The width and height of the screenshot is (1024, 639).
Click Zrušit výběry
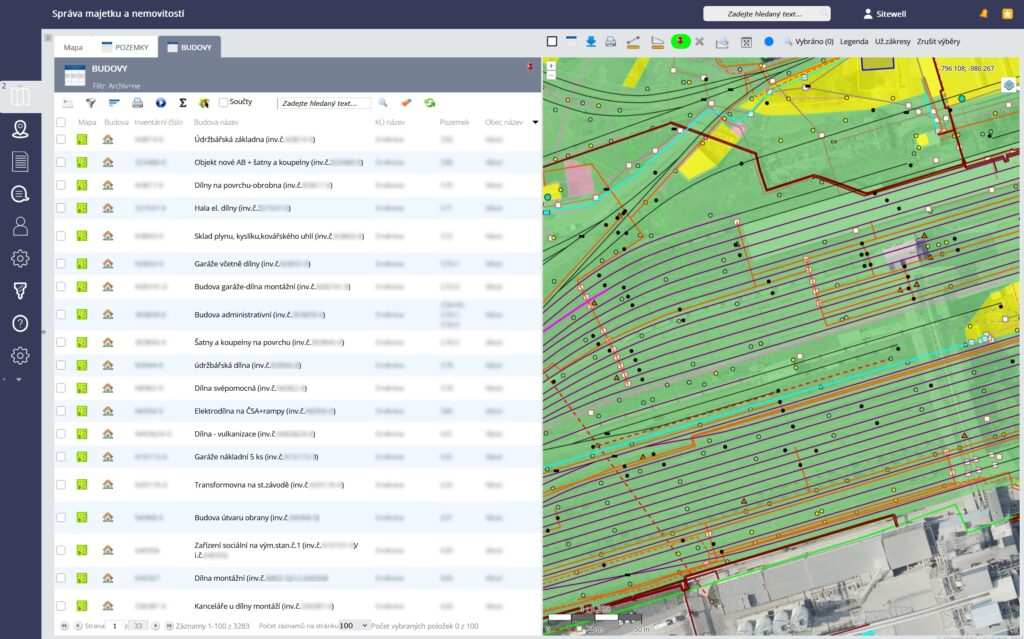(x=938, y=41)
